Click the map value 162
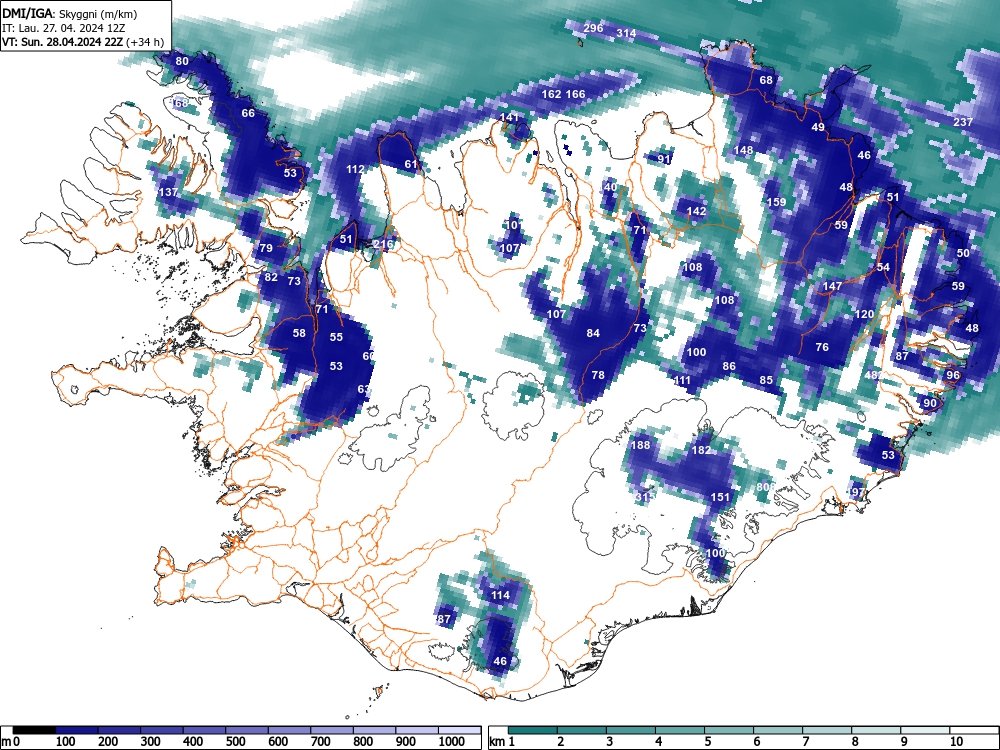 [x=551, y=94]
